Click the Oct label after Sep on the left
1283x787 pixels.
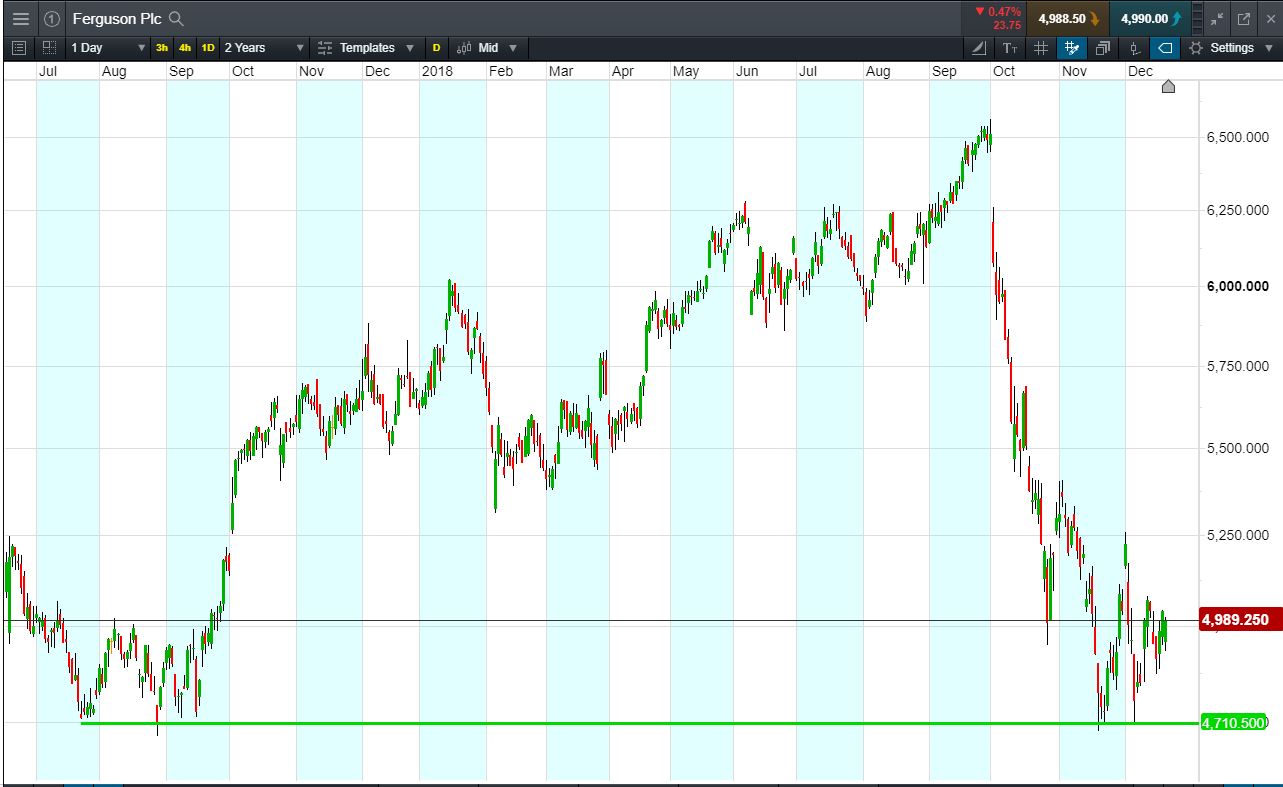242,71
